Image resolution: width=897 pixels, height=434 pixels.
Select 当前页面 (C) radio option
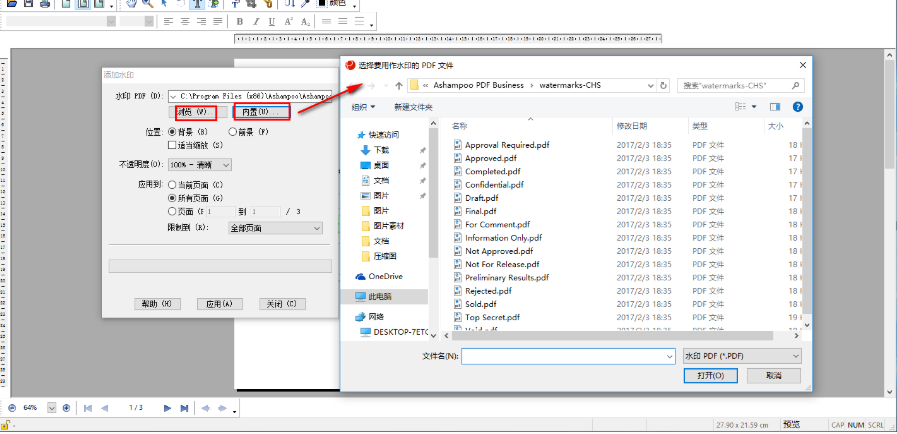[x=172, y=185]
